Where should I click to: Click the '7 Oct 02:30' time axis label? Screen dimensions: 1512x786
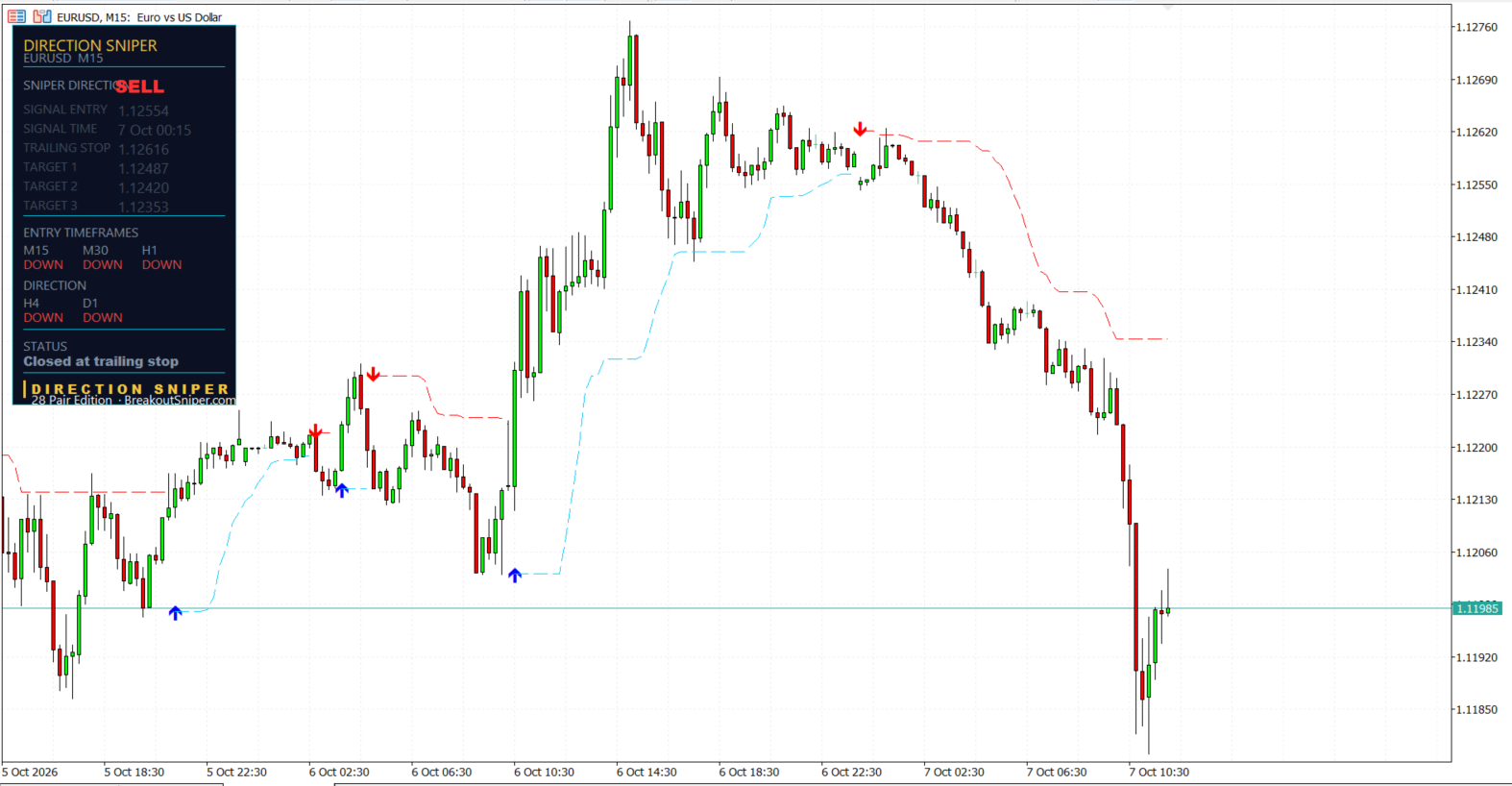click(x=954, y=772)
